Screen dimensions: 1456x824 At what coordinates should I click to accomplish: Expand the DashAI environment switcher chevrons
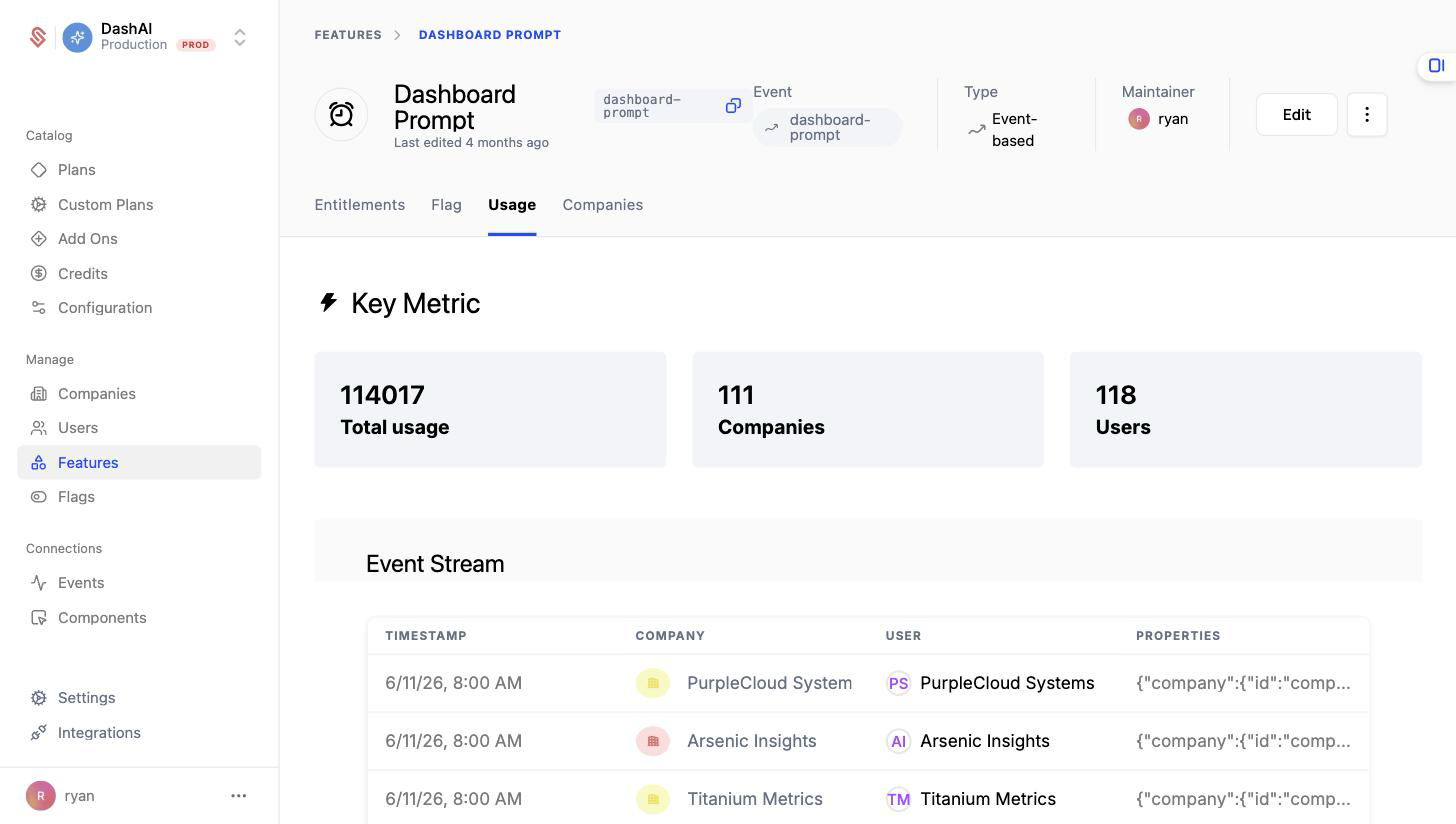240,37
